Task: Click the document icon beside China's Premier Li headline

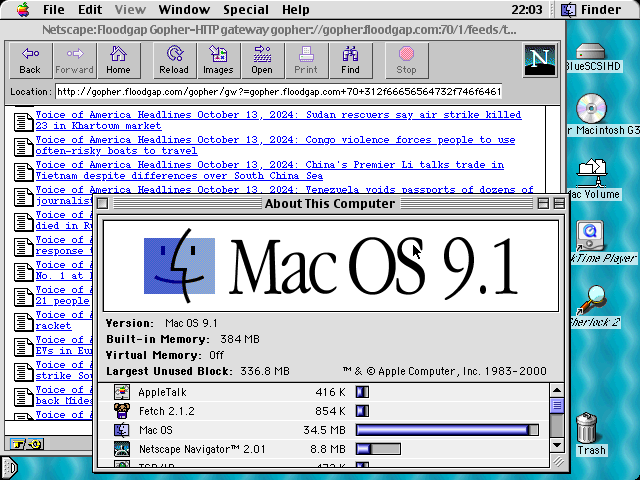Action: [23, 171]
